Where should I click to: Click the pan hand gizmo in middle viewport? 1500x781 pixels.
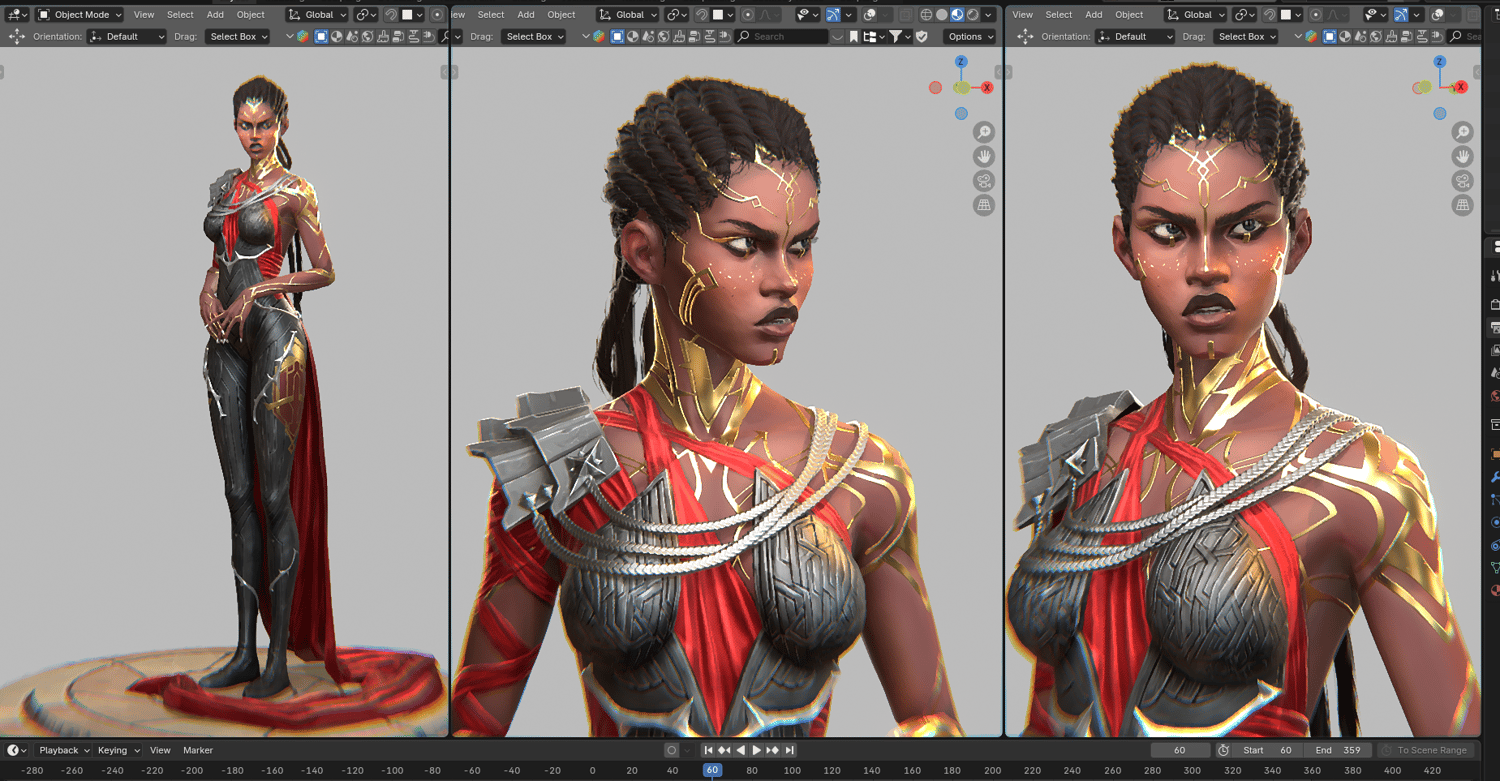[x=984, y=156]
